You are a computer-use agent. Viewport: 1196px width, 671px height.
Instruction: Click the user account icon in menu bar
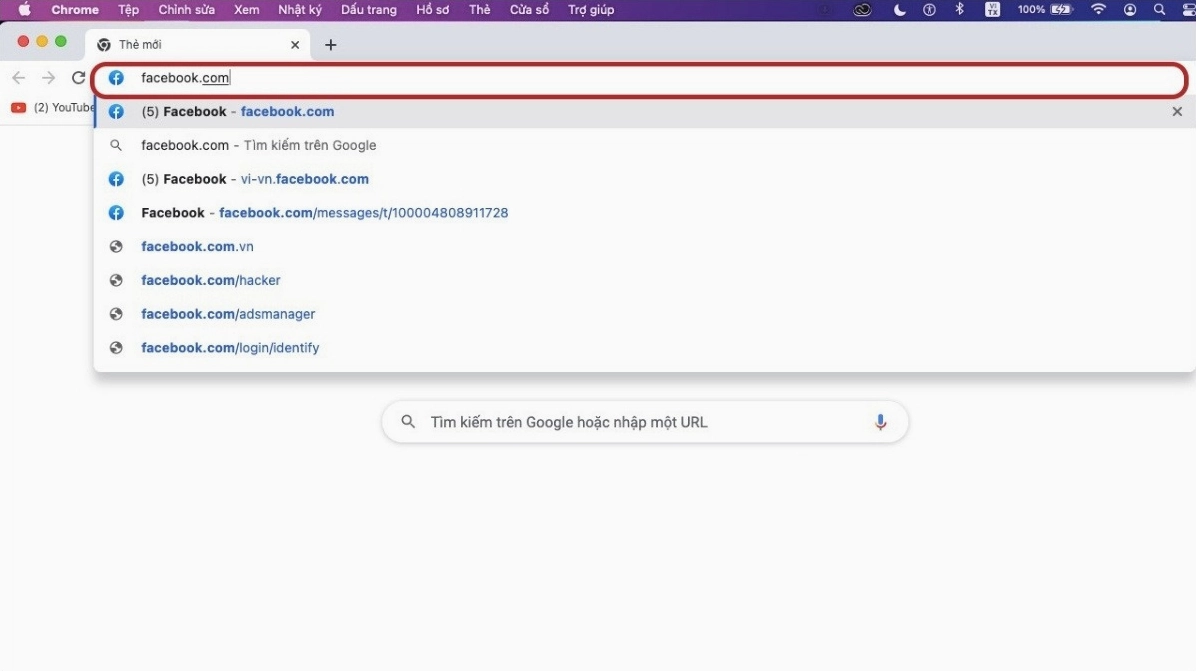[1129, 9]
